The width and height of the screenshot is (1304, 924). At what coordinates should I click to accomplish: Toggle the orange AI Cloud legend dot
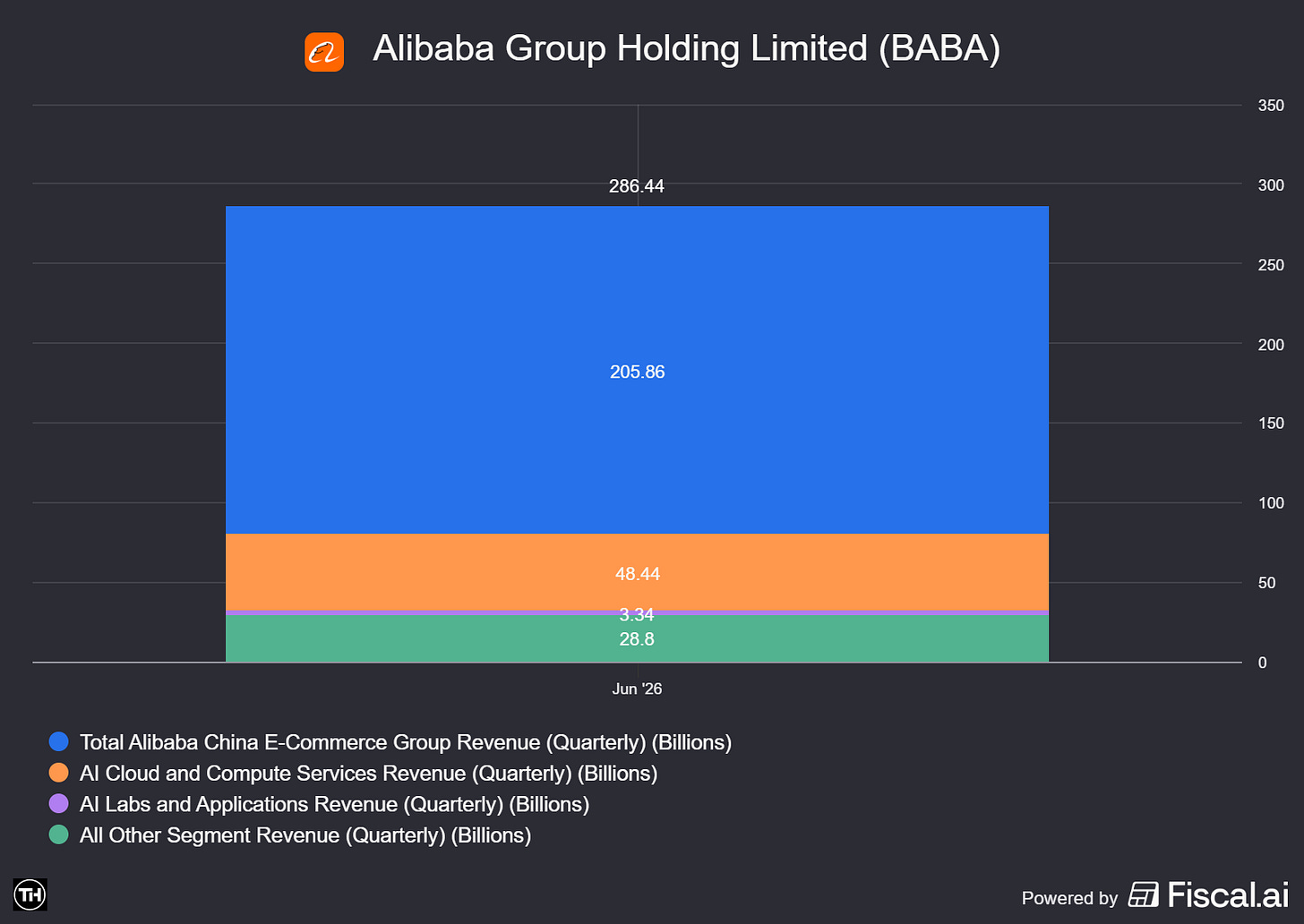58,773
